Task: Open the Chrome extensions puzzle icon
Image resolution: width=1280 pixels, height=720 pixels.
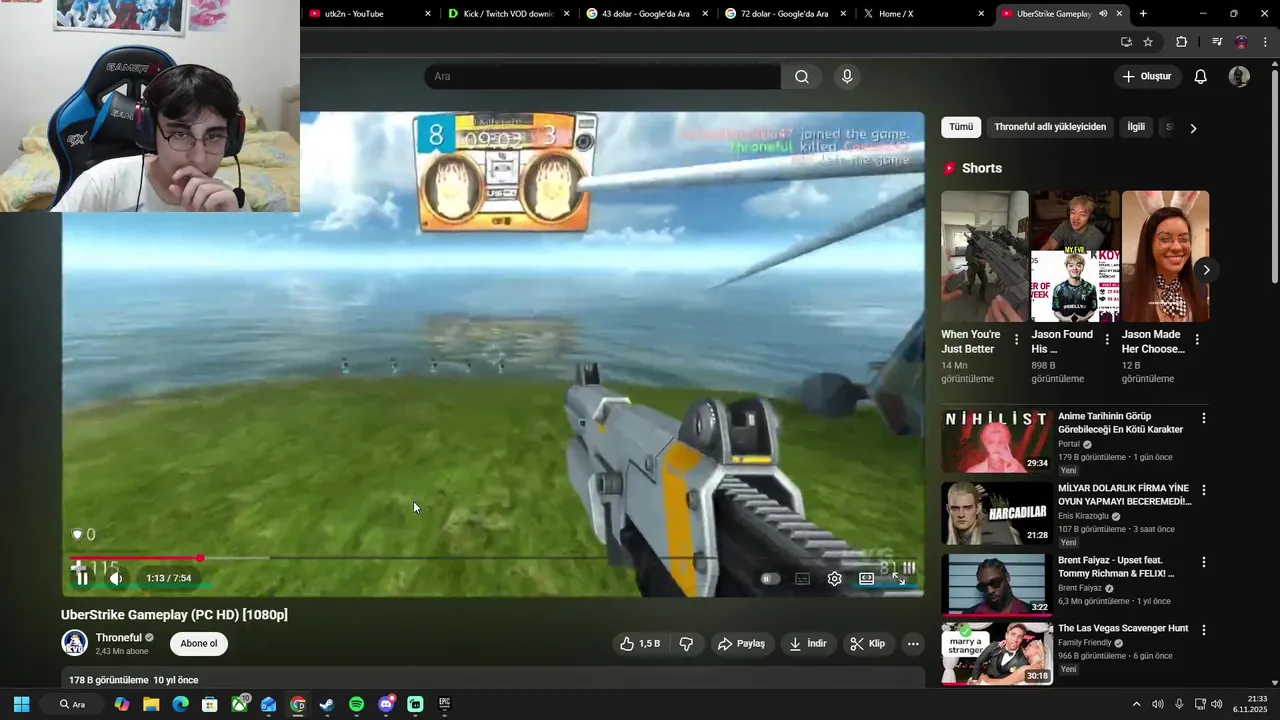Action: click(x=1181, y=42)
